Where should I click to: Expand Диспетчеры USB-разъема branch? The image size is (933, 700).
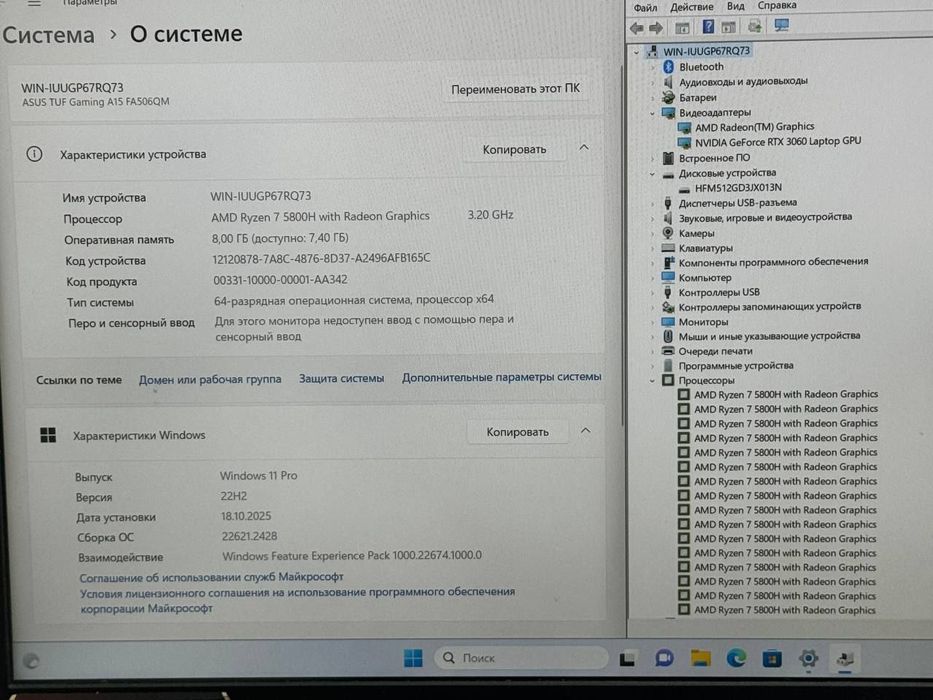(x=652, y=203)
